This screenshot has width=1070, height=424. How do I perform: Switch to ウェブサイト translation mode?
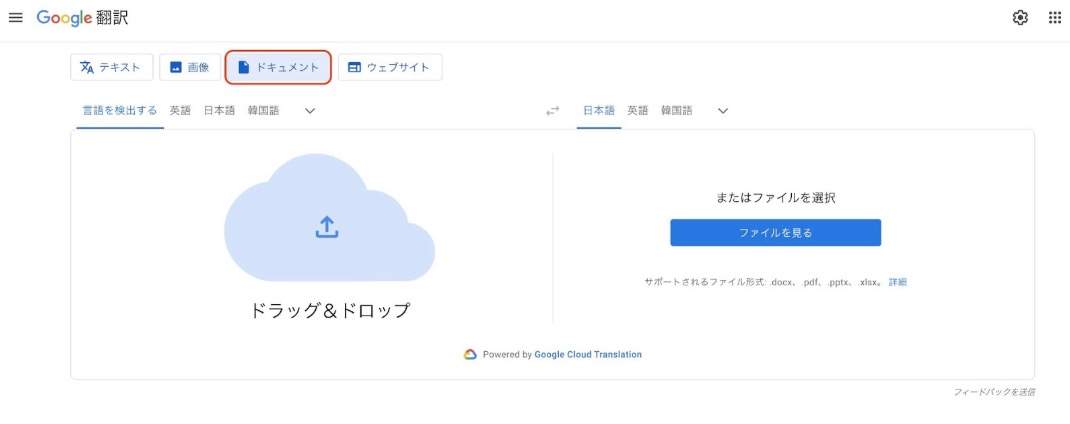[389, 67]
